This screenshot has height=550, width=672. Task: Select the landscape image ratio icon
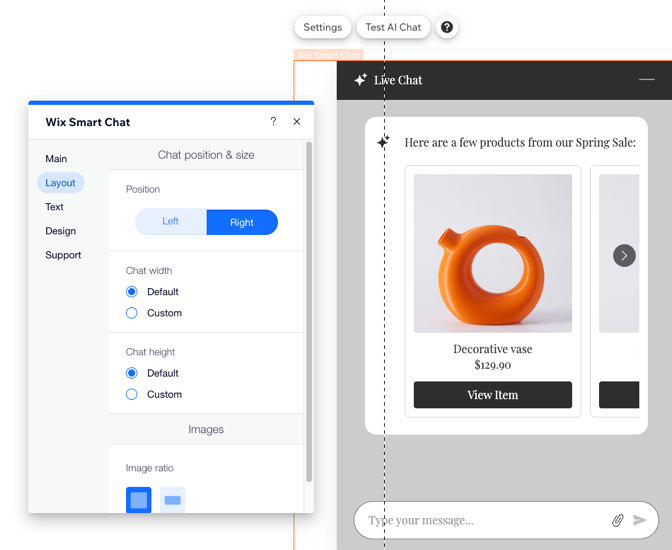(173, 500)
